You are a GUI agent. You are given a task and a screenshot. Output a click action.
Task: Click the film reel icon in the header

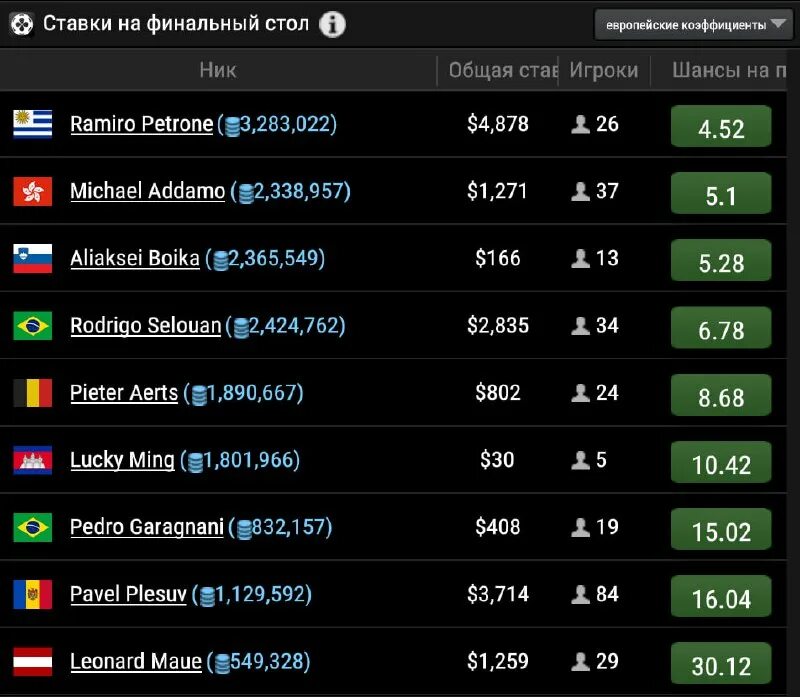tap(22, 24)
